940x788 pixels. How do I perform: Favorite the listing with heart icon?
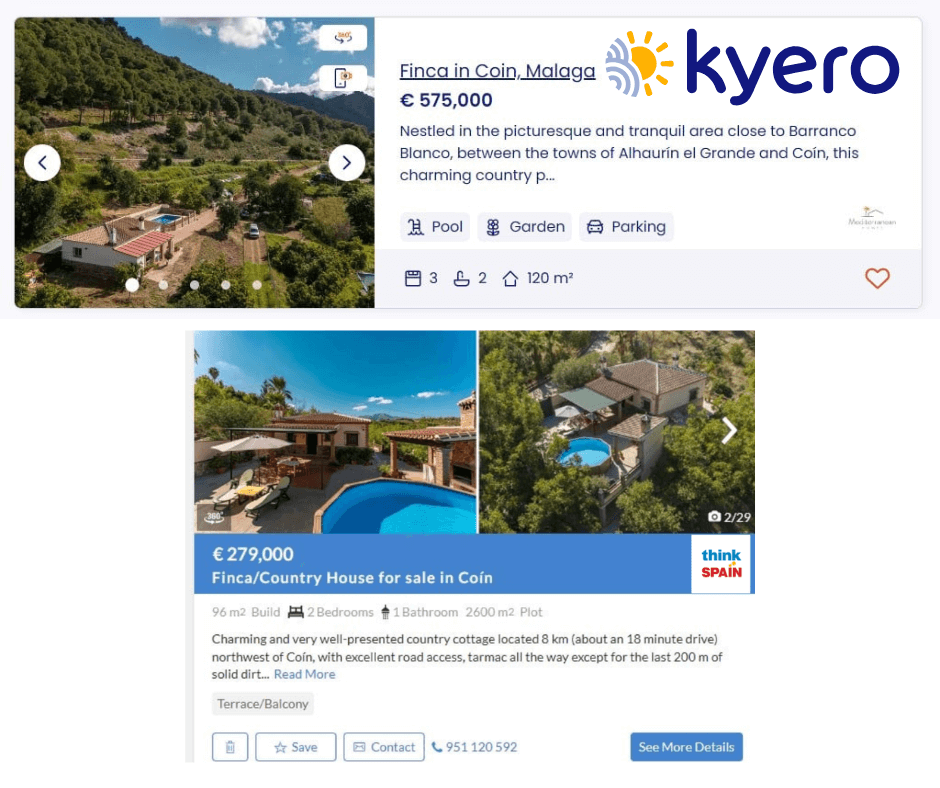(877, 278)
